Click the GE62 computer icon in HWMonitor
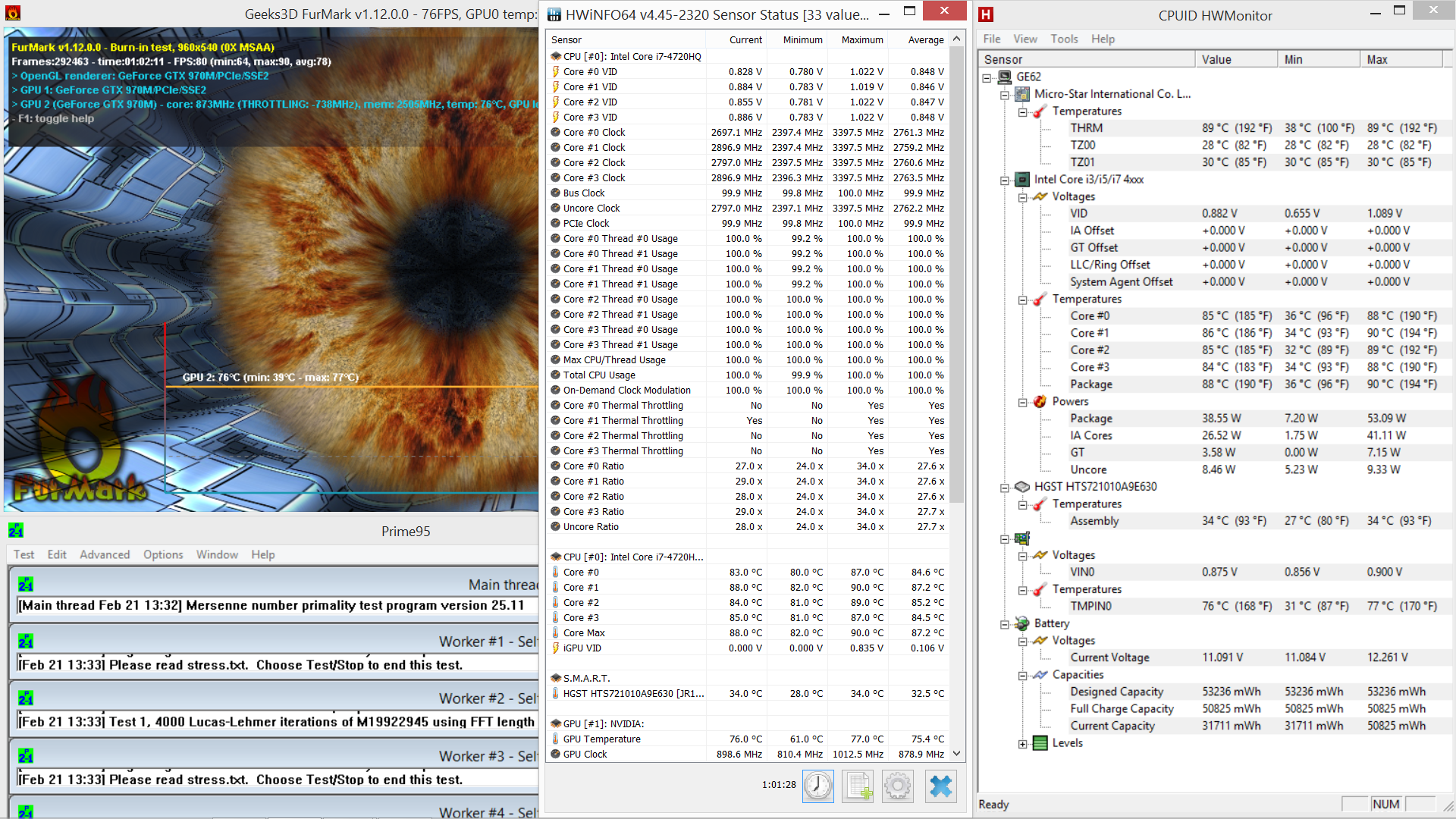The image size is (1456, 819). click(1005, 77)
